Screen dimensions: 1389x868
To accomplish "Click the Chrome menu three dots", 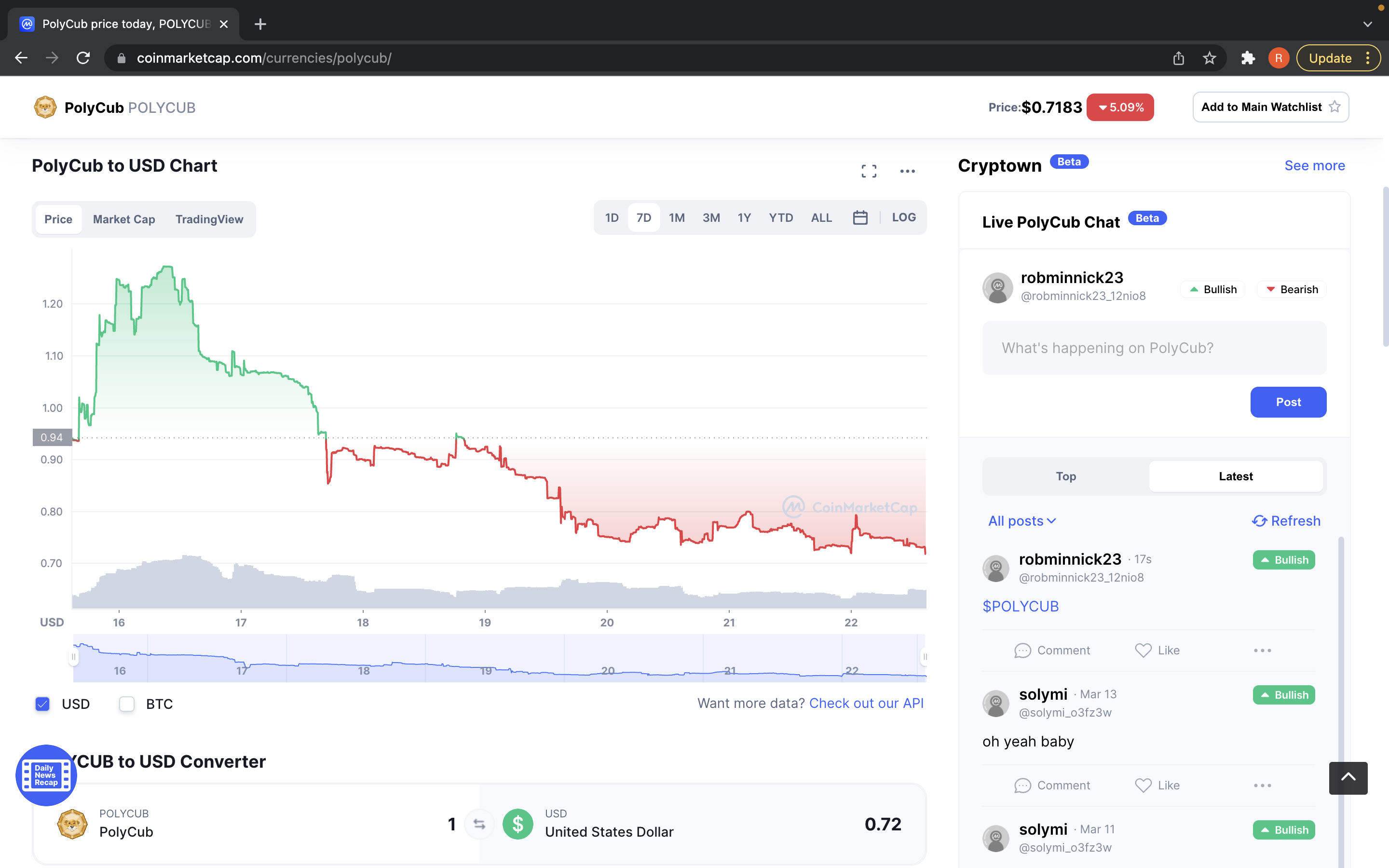I will pos(1368,58).
